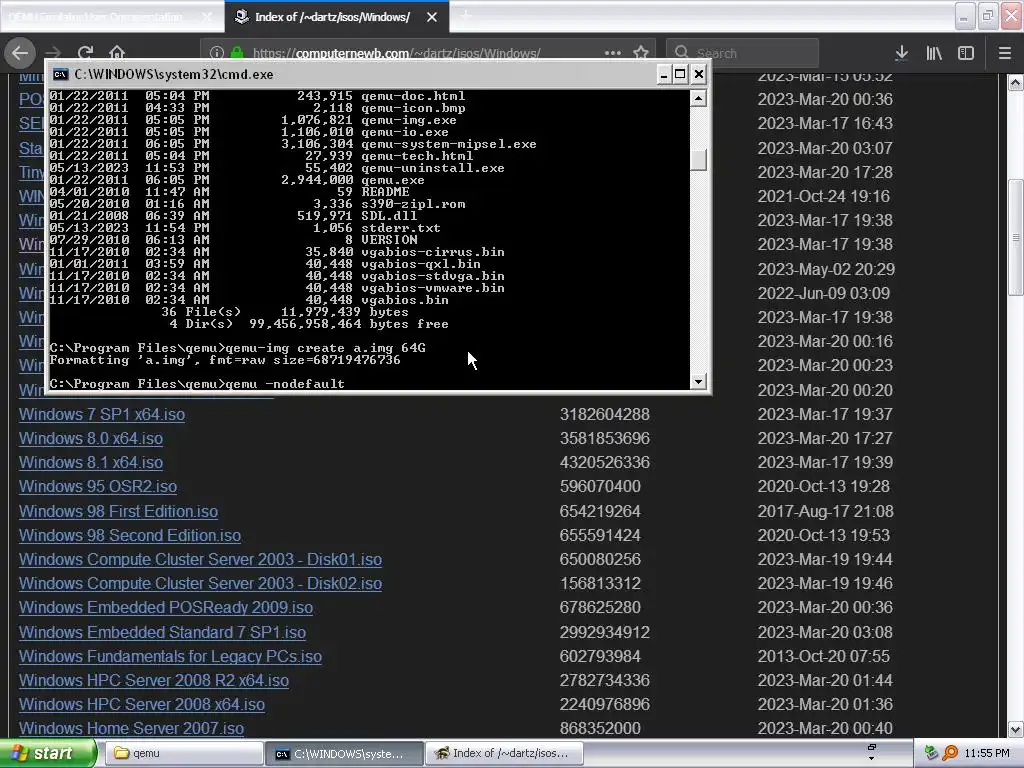Viewport: 1024px width, 768px height.
Task: Open the page actions three-dot menu
Action: (613, 53)
